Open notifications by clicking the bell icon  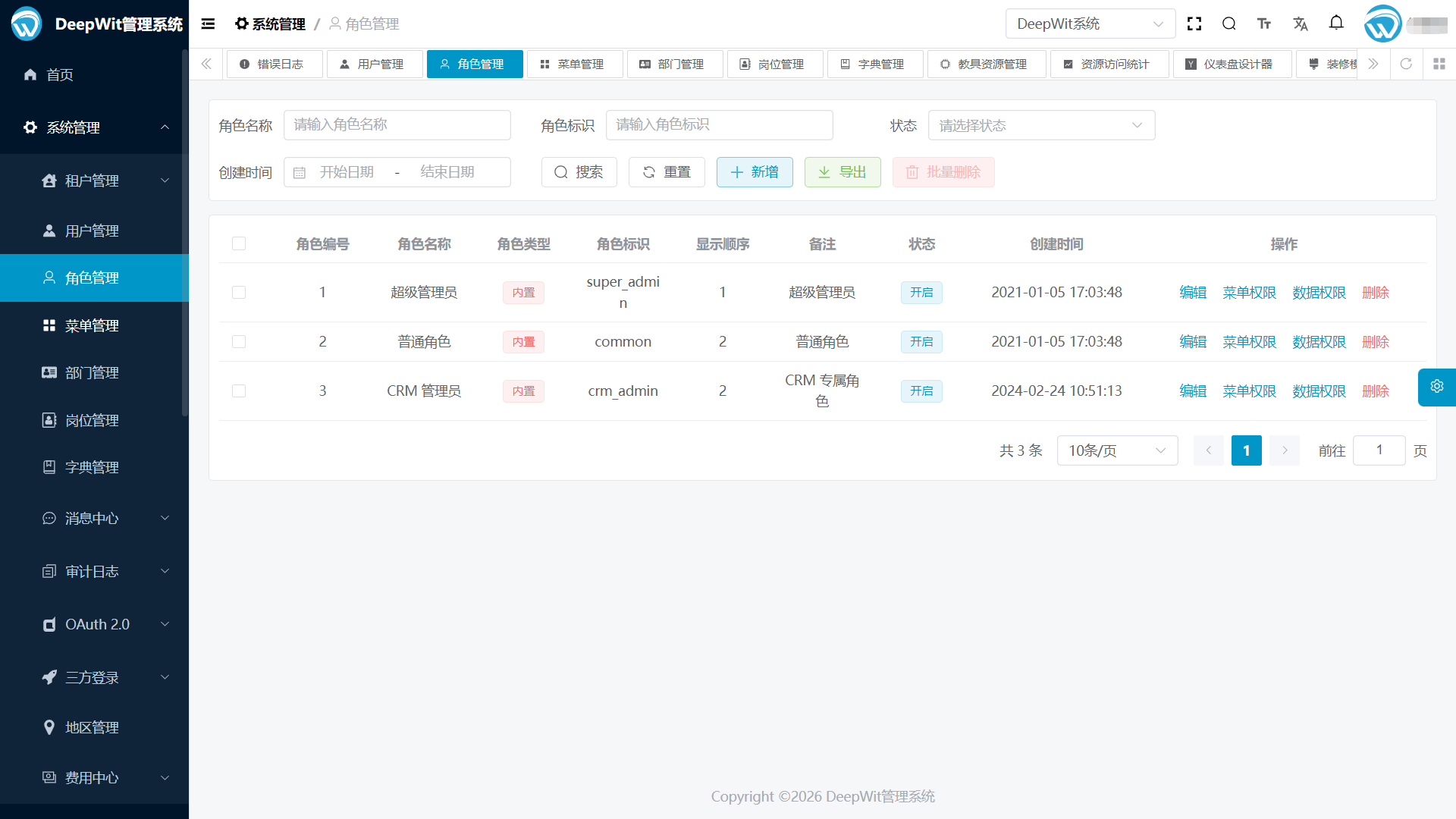[1336, 24]
